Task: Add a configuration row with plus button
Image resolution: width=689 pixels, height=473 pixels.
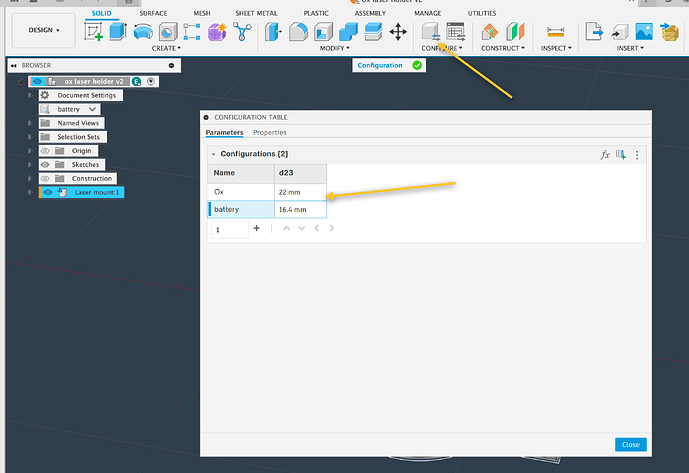Action: (x=256, y=228)
